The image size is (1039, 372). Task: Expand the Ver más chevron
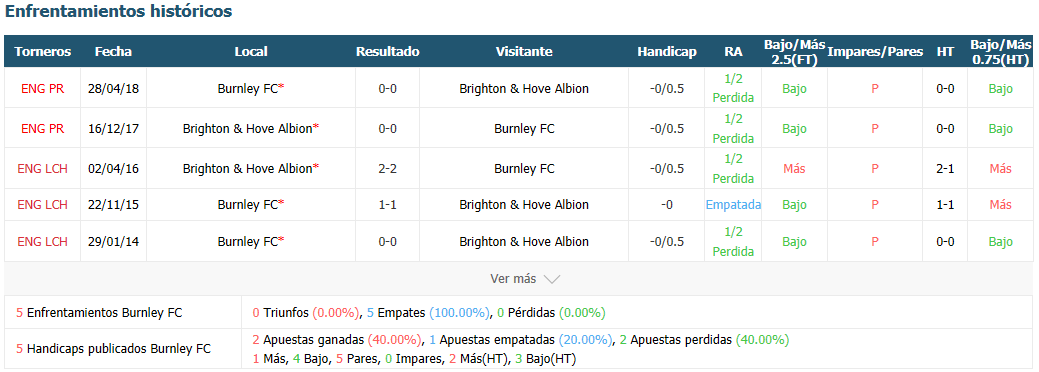pyautogui.click(x=551, y=279)
